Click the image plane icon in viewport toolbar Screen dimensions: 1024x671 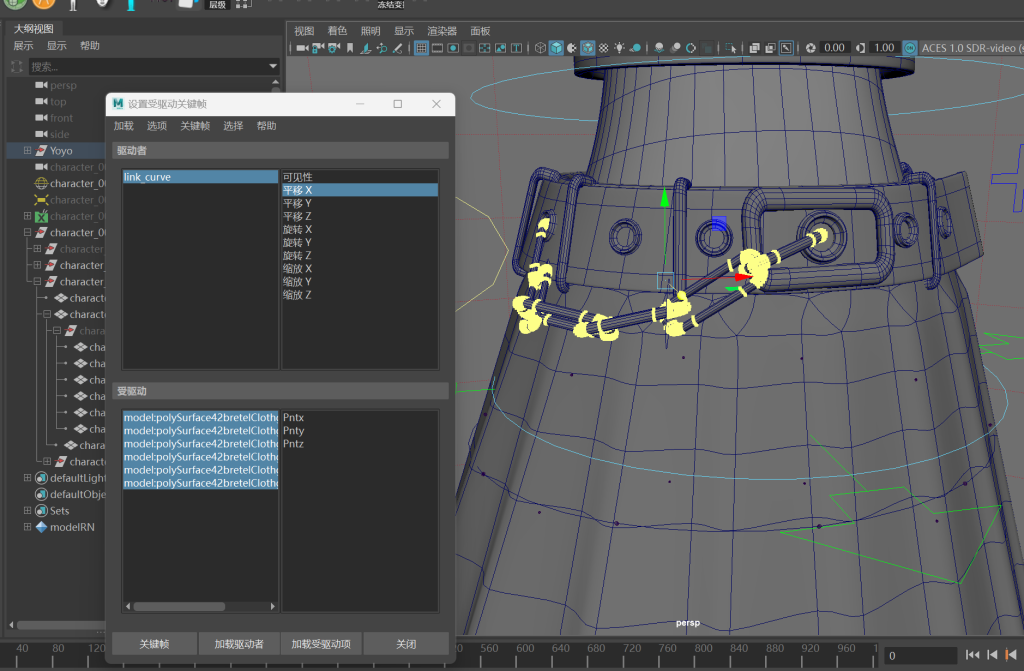[x=366, y=48]
